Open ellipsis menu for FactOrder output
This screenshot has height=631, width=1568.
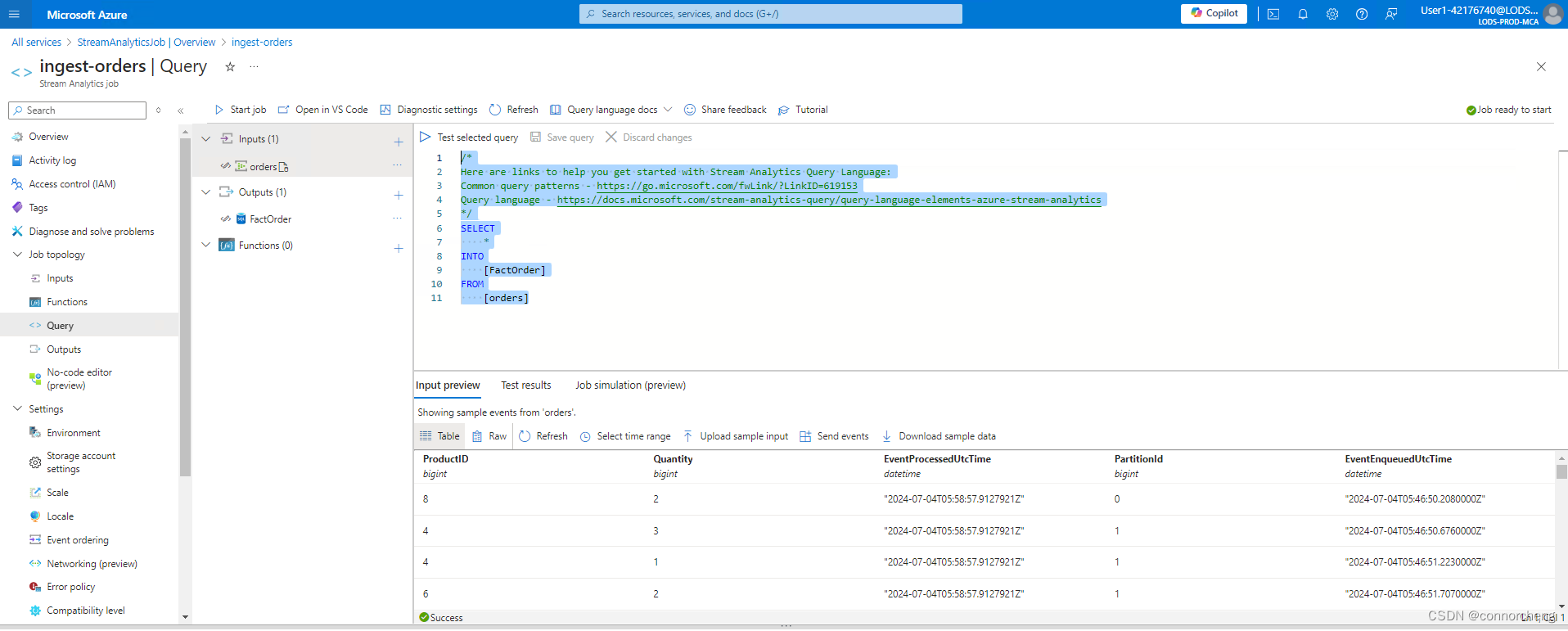pos(397,219)
